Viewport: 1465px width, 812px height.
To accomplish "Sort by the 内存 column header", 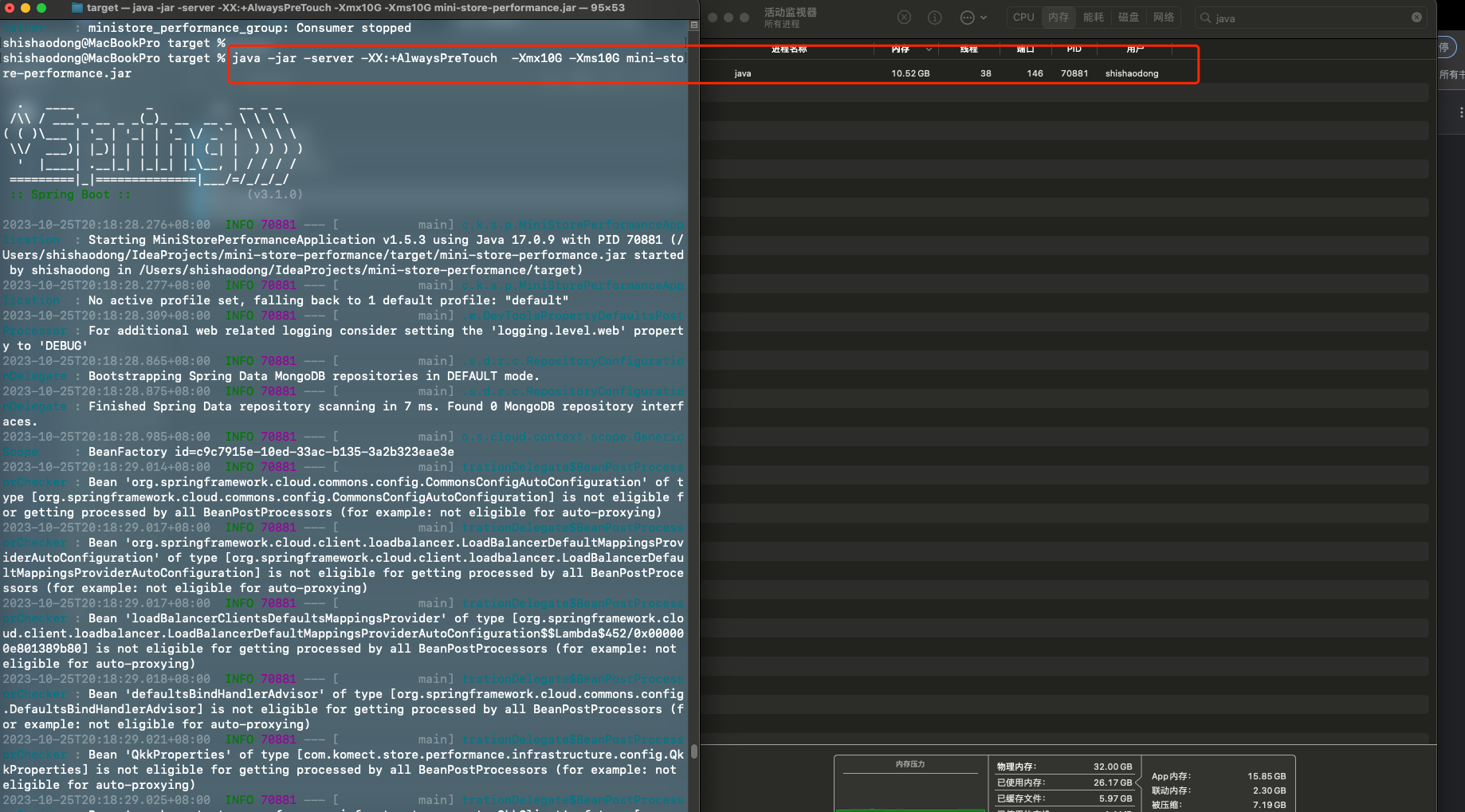I will point(901,49).
